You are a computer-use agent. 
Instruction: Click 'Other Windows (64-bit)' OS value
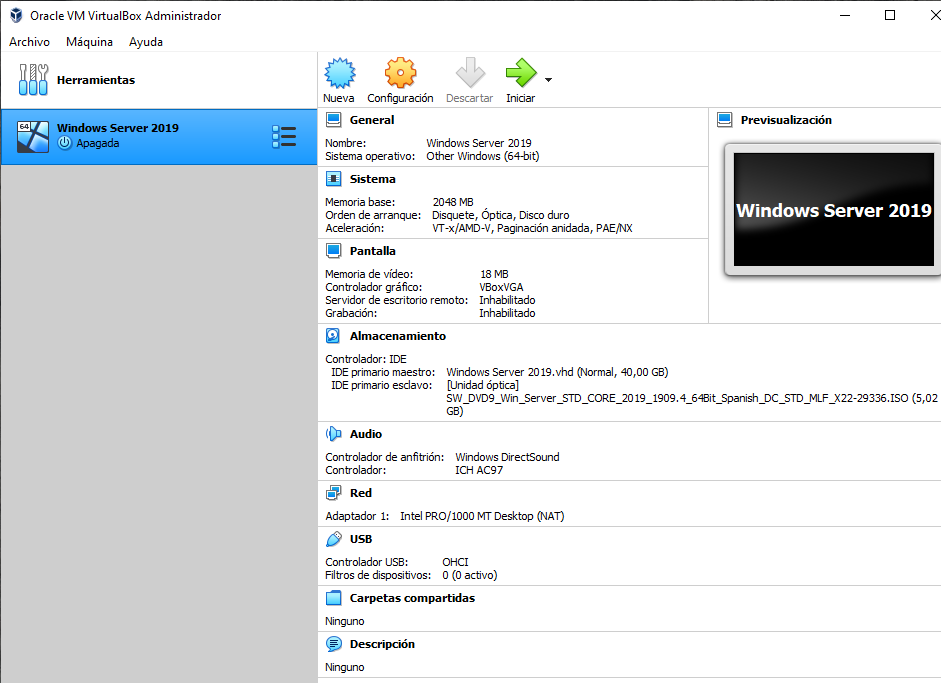click(x=483, y=156)
